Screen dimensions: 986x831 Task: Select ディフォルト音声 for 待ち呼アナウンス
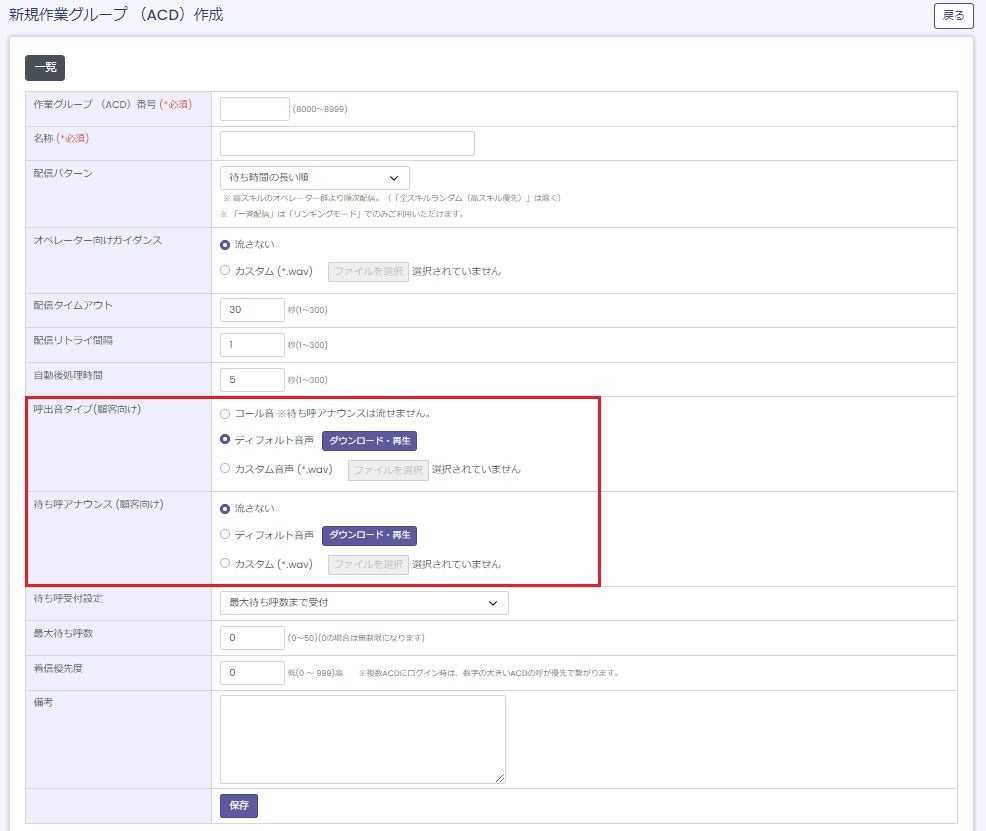pyautogui.click(x=225, y=535)
